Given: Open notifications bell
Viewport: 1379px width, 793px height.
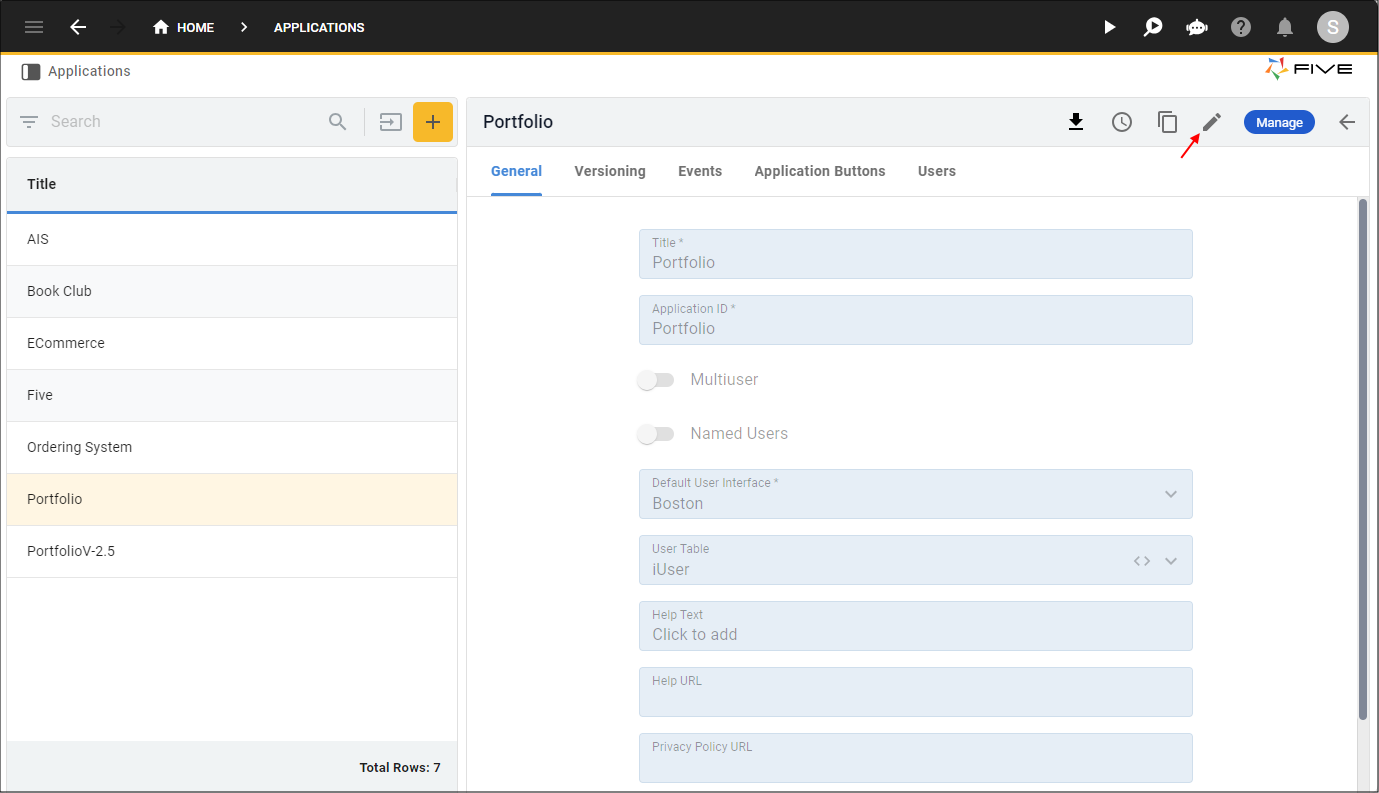Looking at the screenshot, I should coord(1285,27).
